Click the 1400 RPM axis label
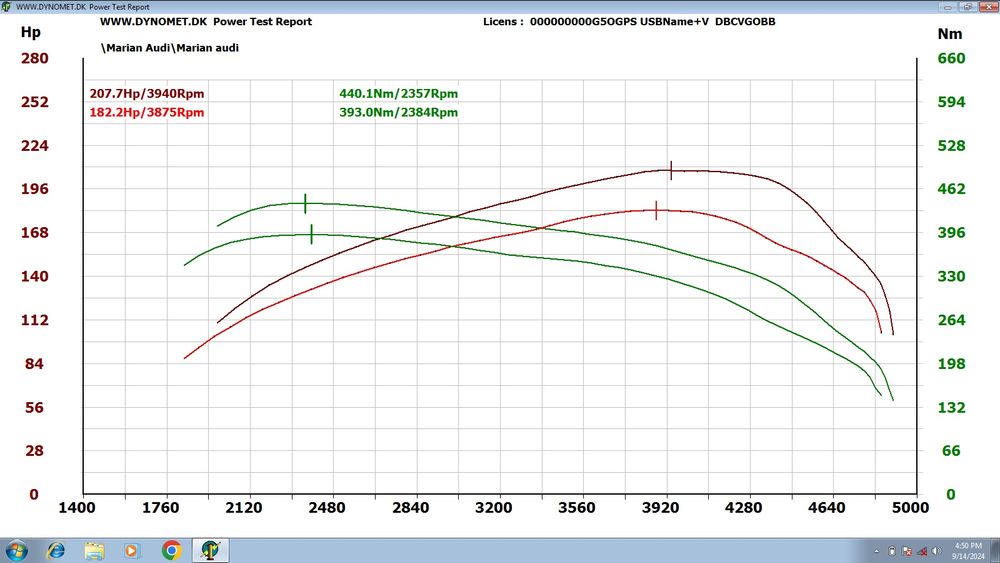The image size is (1000, 563). [x=77, y=508]
